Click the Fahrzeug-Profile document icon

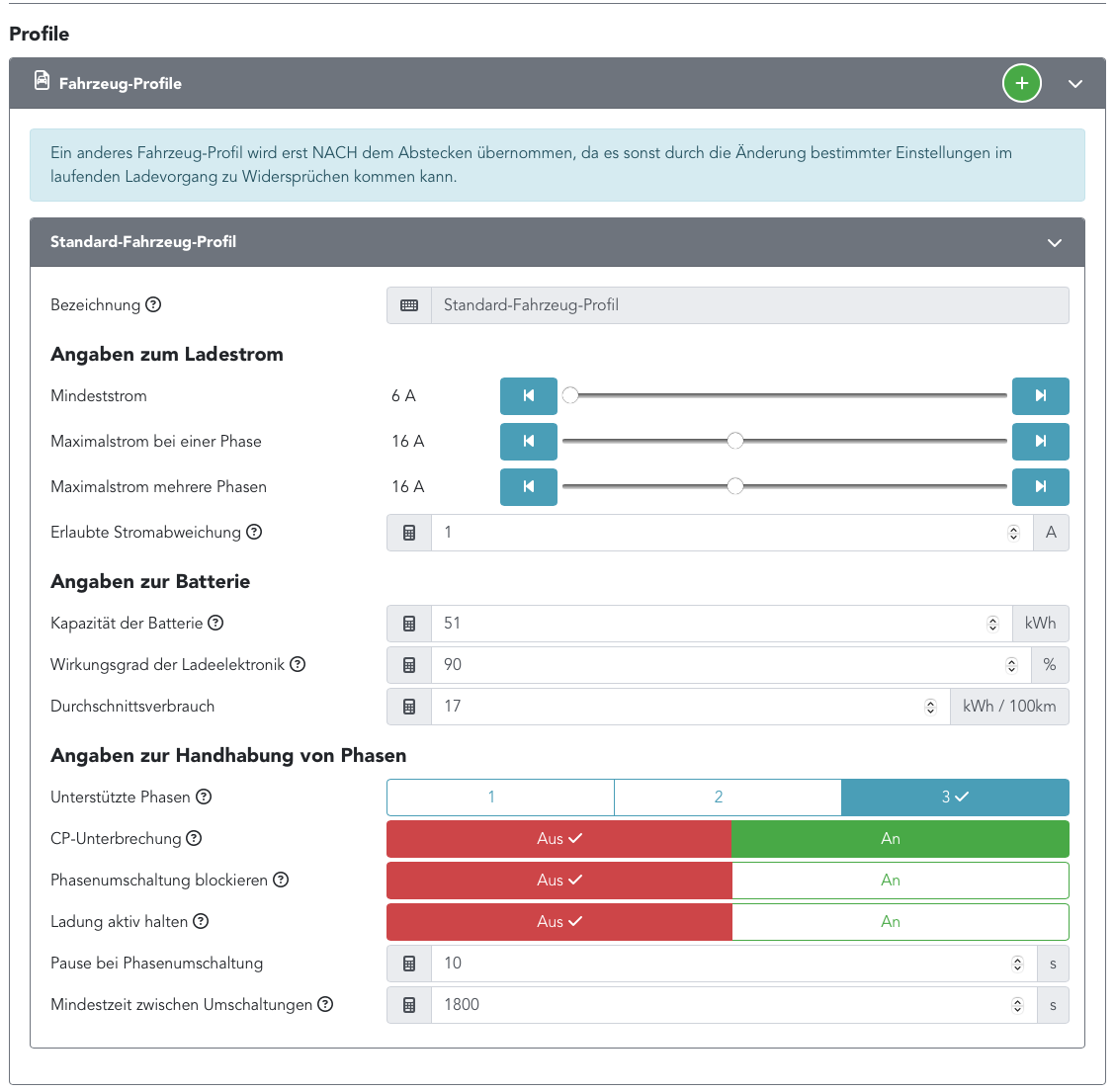pos(42,81)
